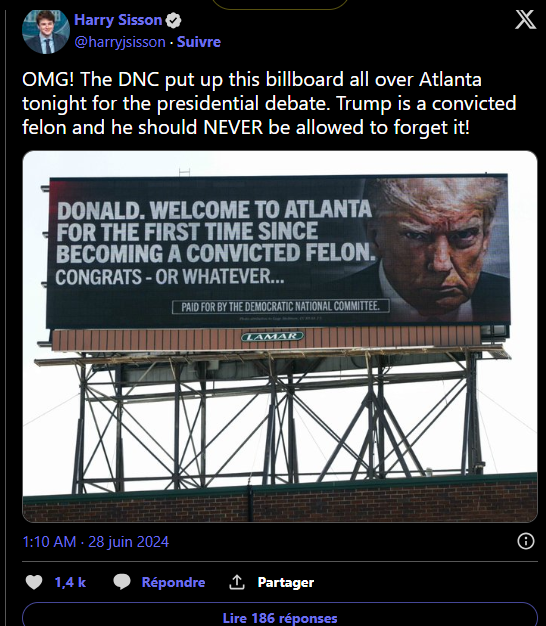Screen dimensions: 546x626
Task: Open Harry Sisson's profile avatar
Action: coord(46,31)
